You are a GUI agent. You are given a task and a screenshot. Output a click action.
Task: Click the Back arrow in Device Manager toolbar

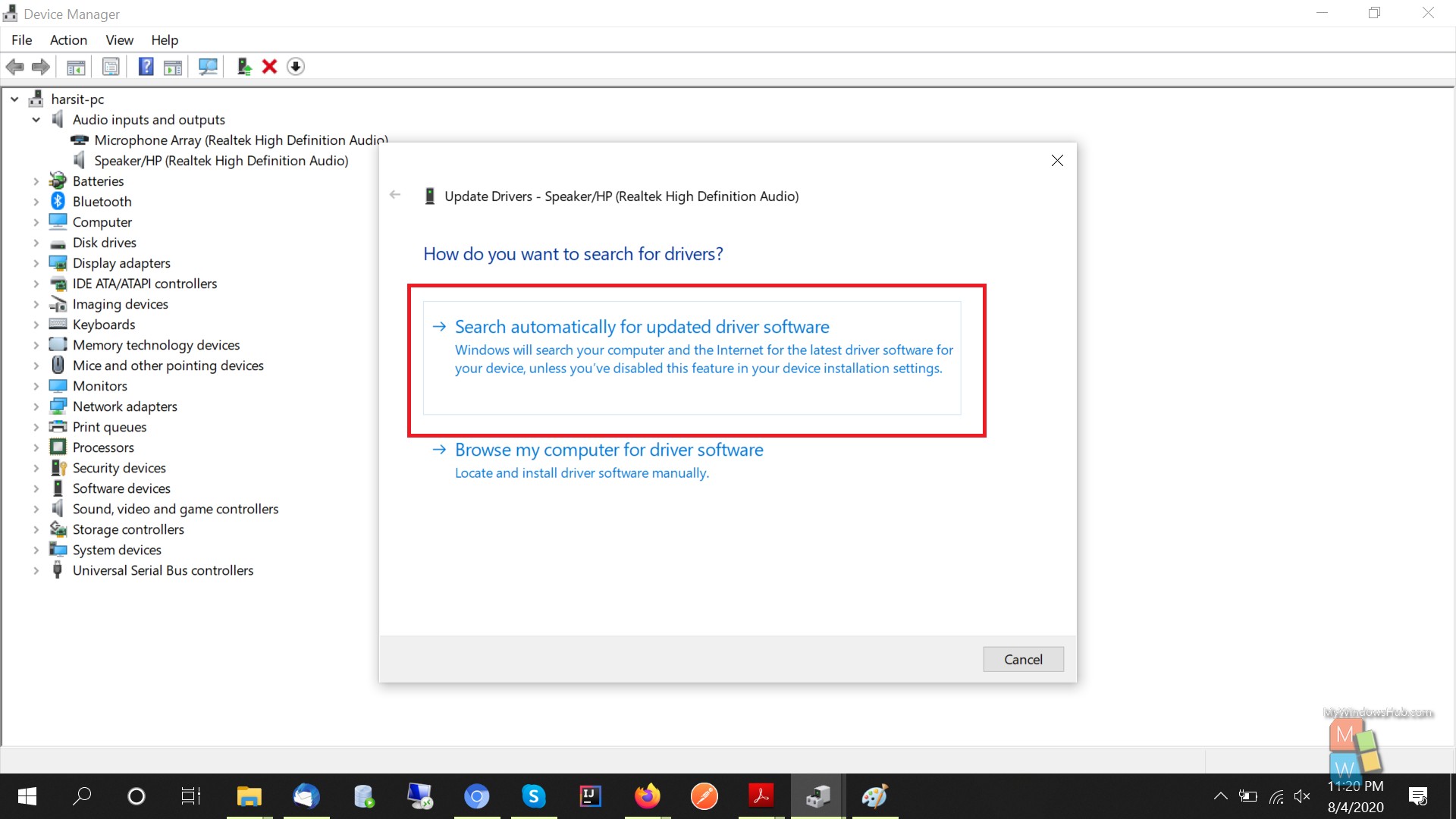14,67
